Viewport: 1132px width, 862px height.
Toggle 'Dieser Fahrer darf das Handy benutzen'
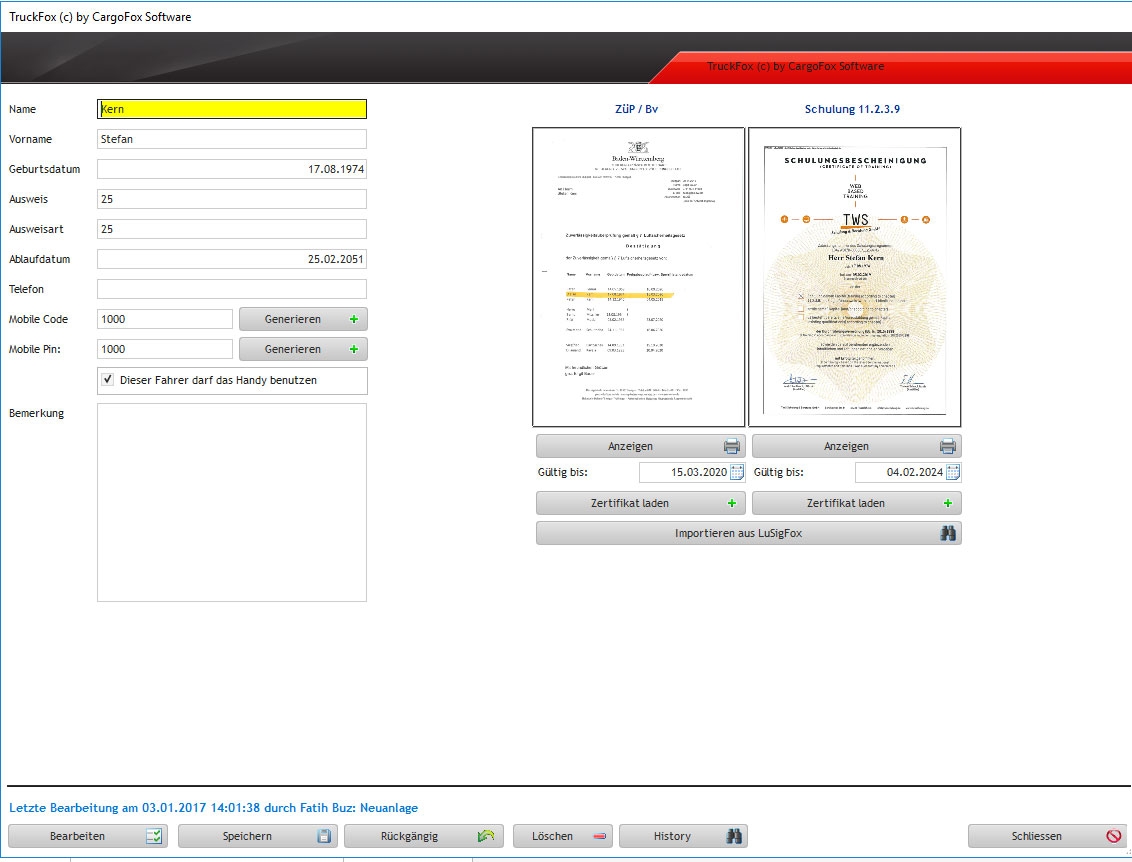(x=108, y=380)
